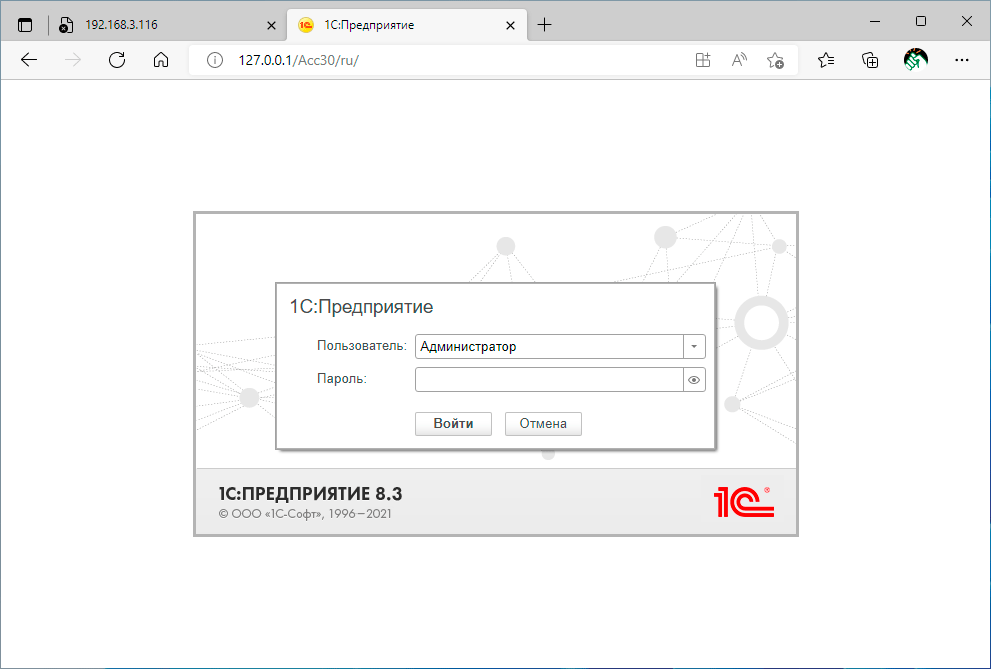The image size is (991, 669).
Task: Open the tab actions menu icon
Action: (25, 25)
